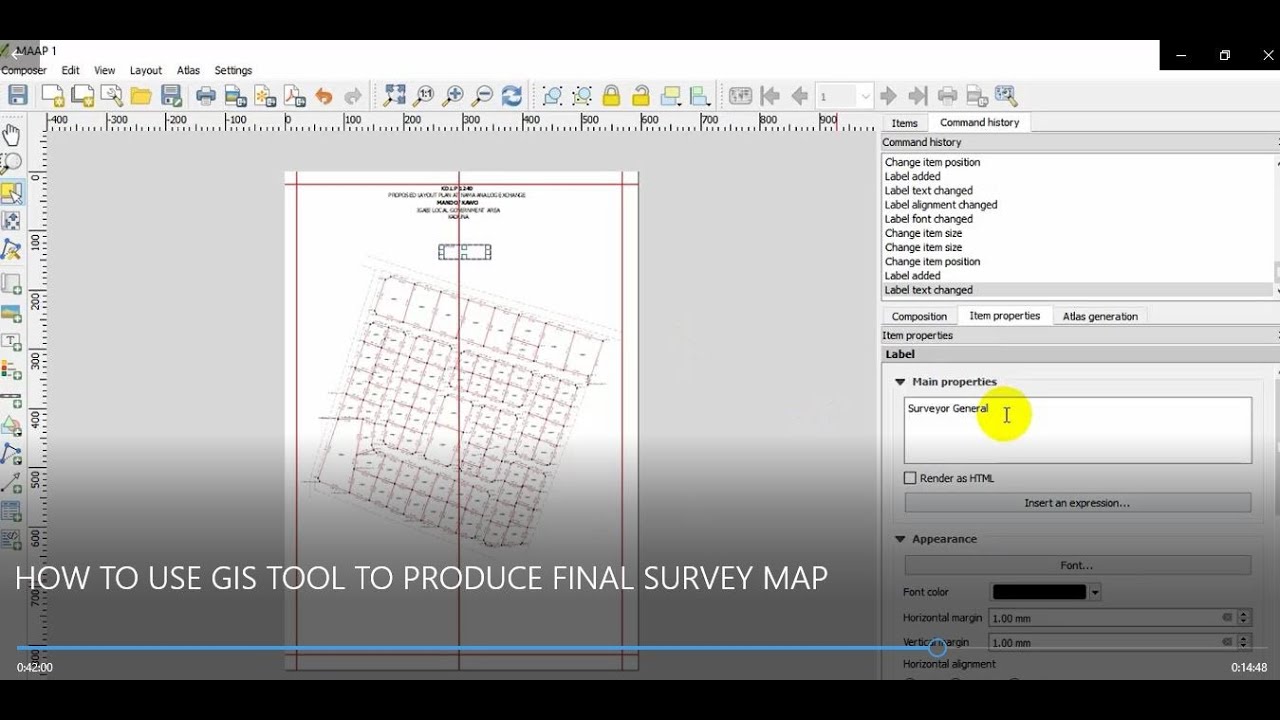Duplicate the current composer
This screenshot has width=1280, height=720.
[82, 96]
